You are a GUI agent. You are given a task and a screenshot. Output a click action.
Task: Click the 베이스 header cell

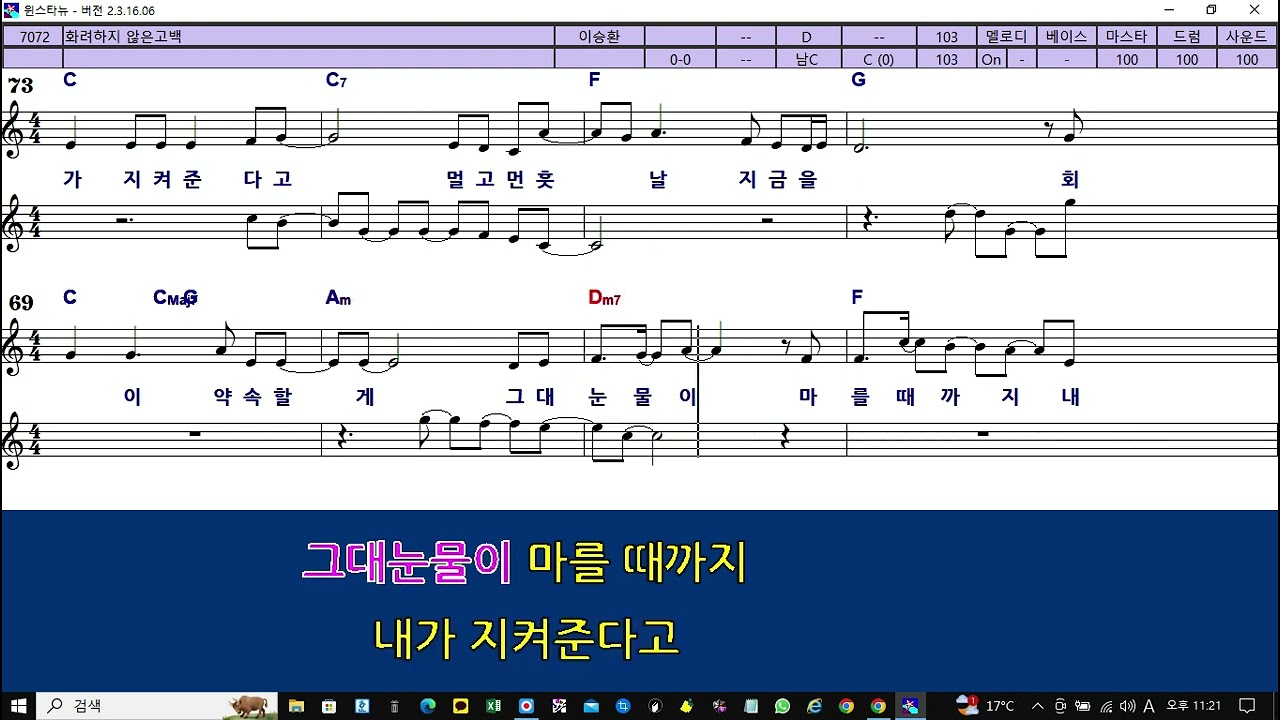1066,36
